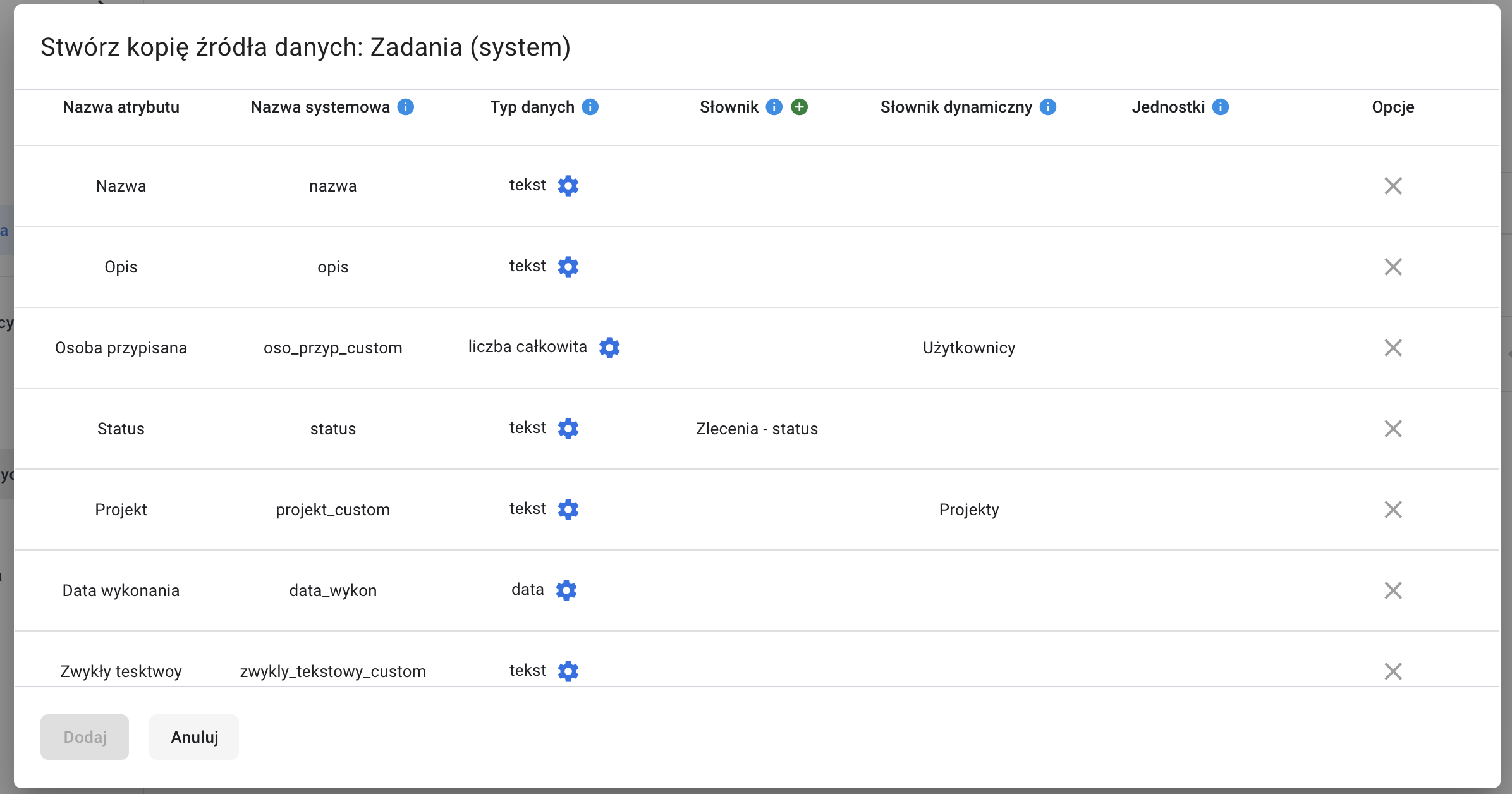Click the info icon beside Typ danych
Image resolution: width=1512 pixels, height=794 pixels.
tap(590, 107)
